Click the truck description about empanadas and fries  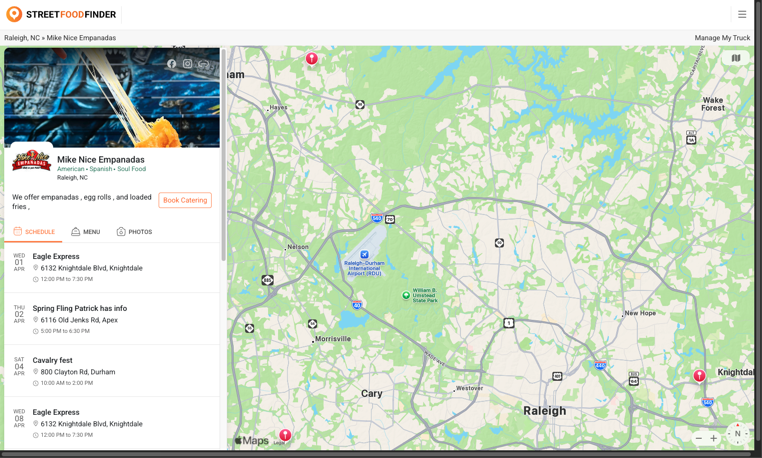point(82,202)
